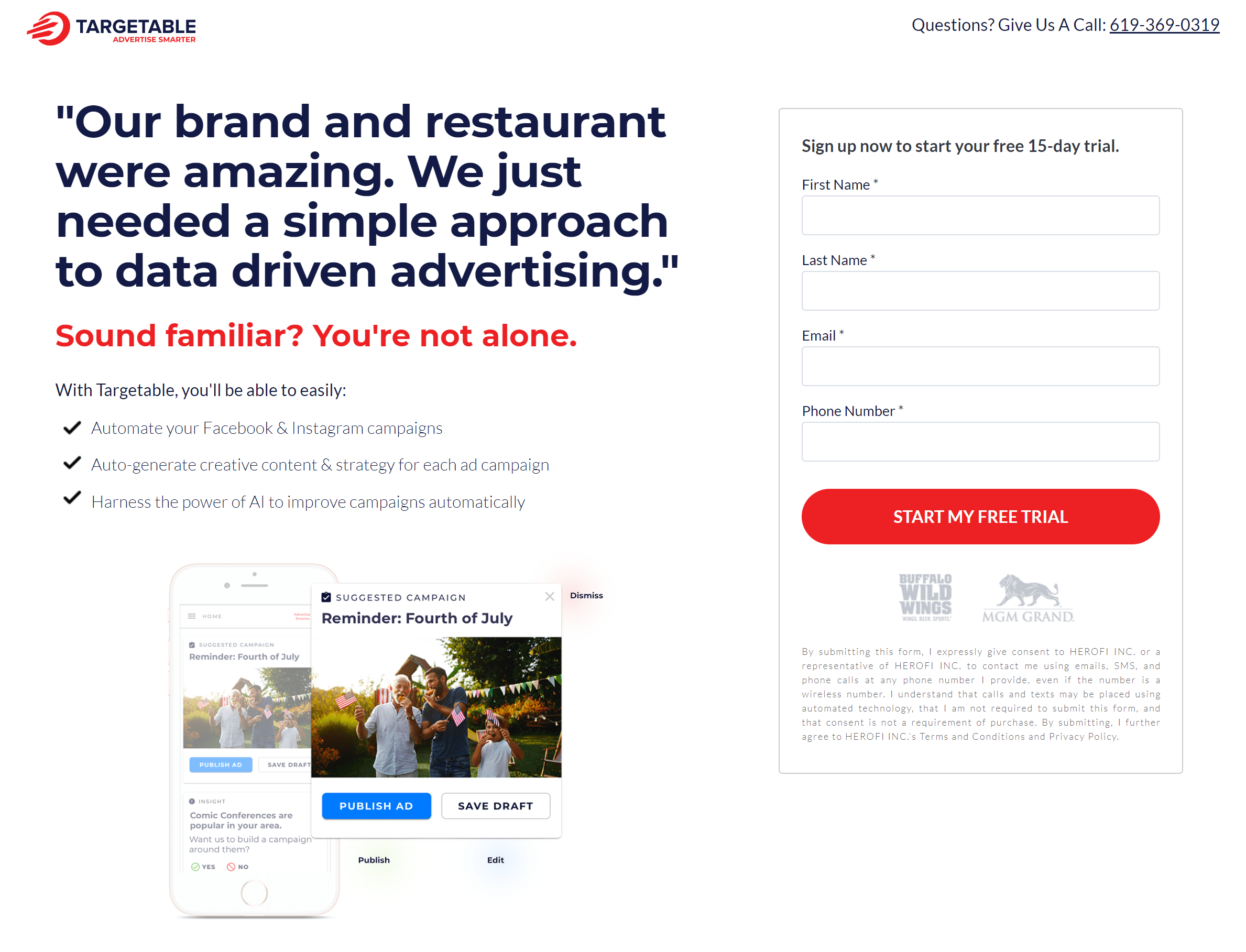Click the First Name input field

(x=981, y=214)
